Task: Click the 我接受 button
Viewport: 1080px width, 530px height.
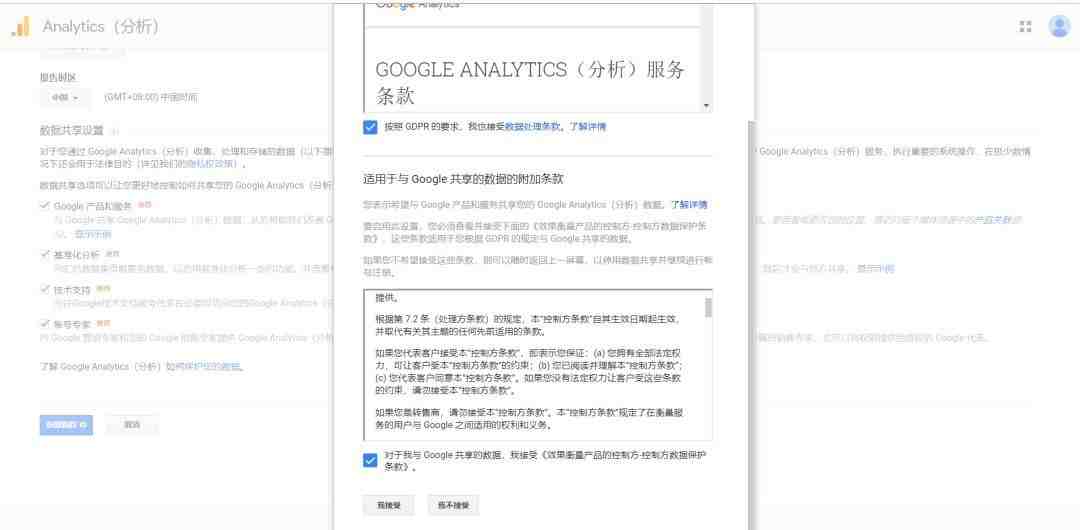Action: click(x=388, y=505)
